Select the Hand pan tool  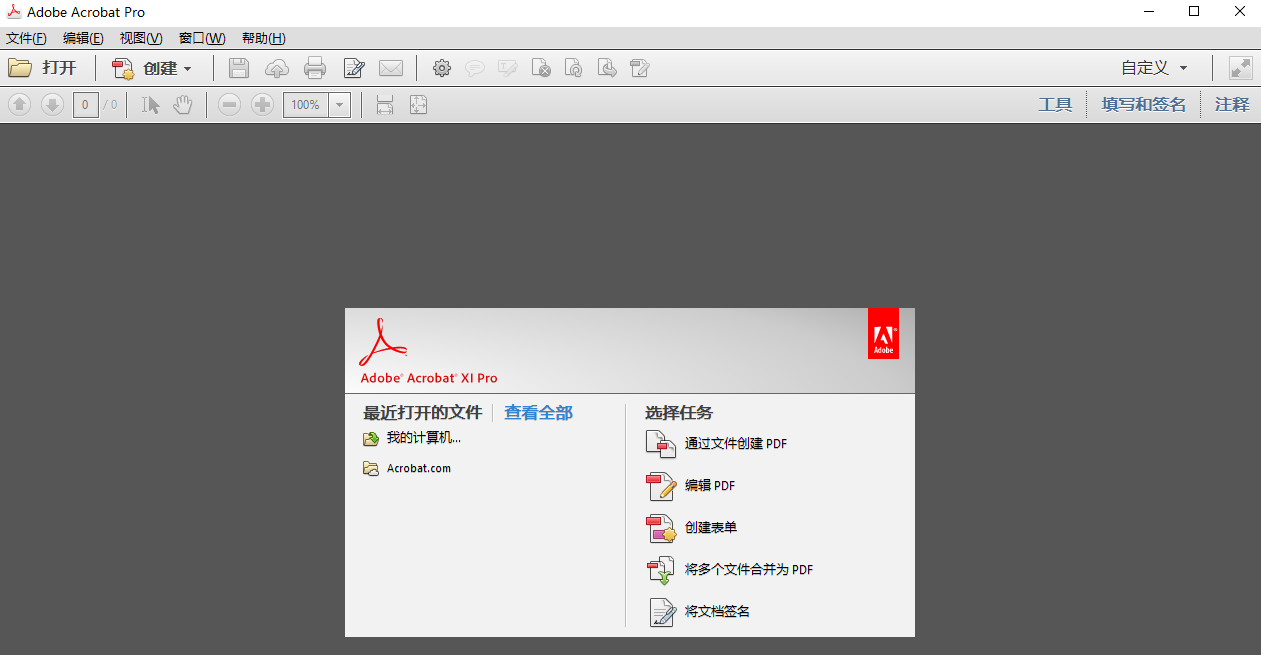[x=183, y=104]
